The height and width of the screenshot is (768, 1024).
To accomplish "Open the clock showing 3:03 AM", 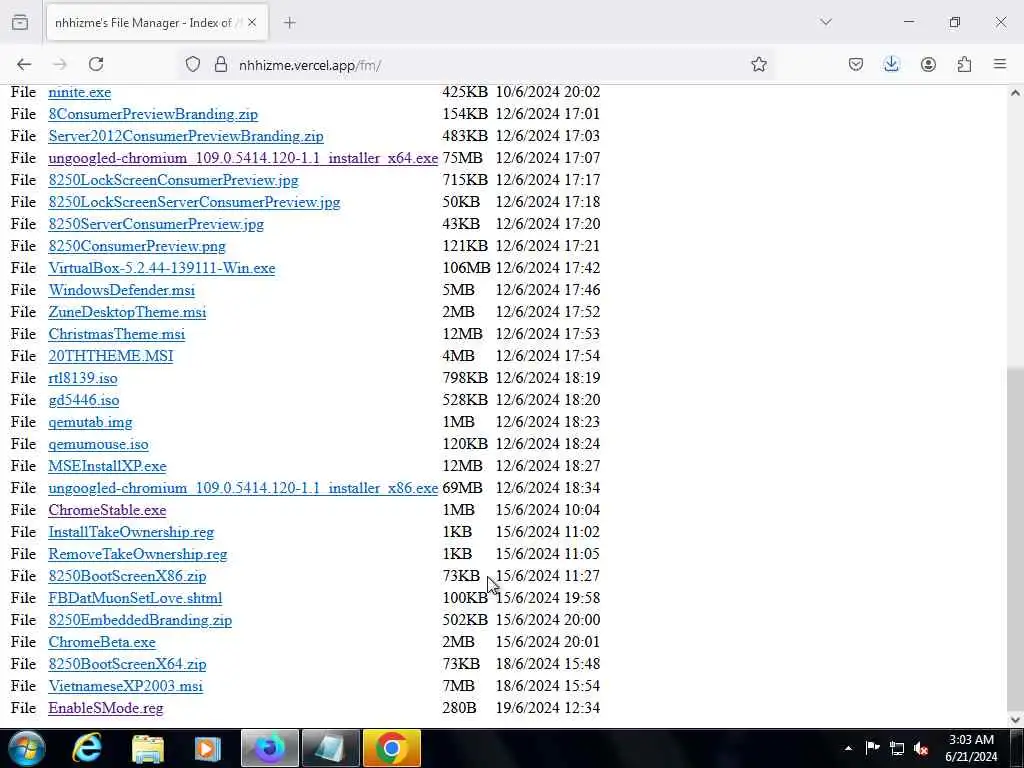I will pos(971,748).
